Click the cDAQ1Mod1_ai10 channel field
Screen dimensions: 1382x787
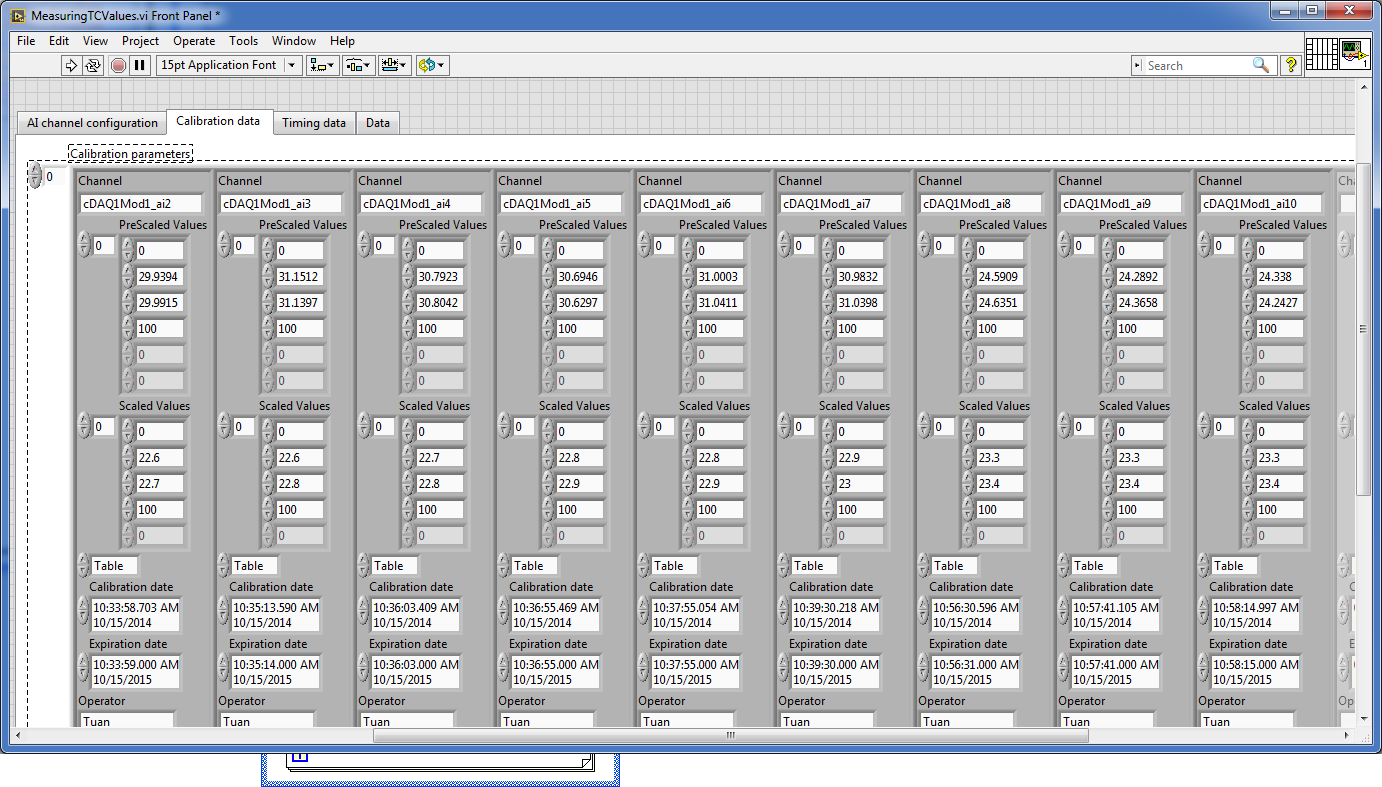point(1261,203)
